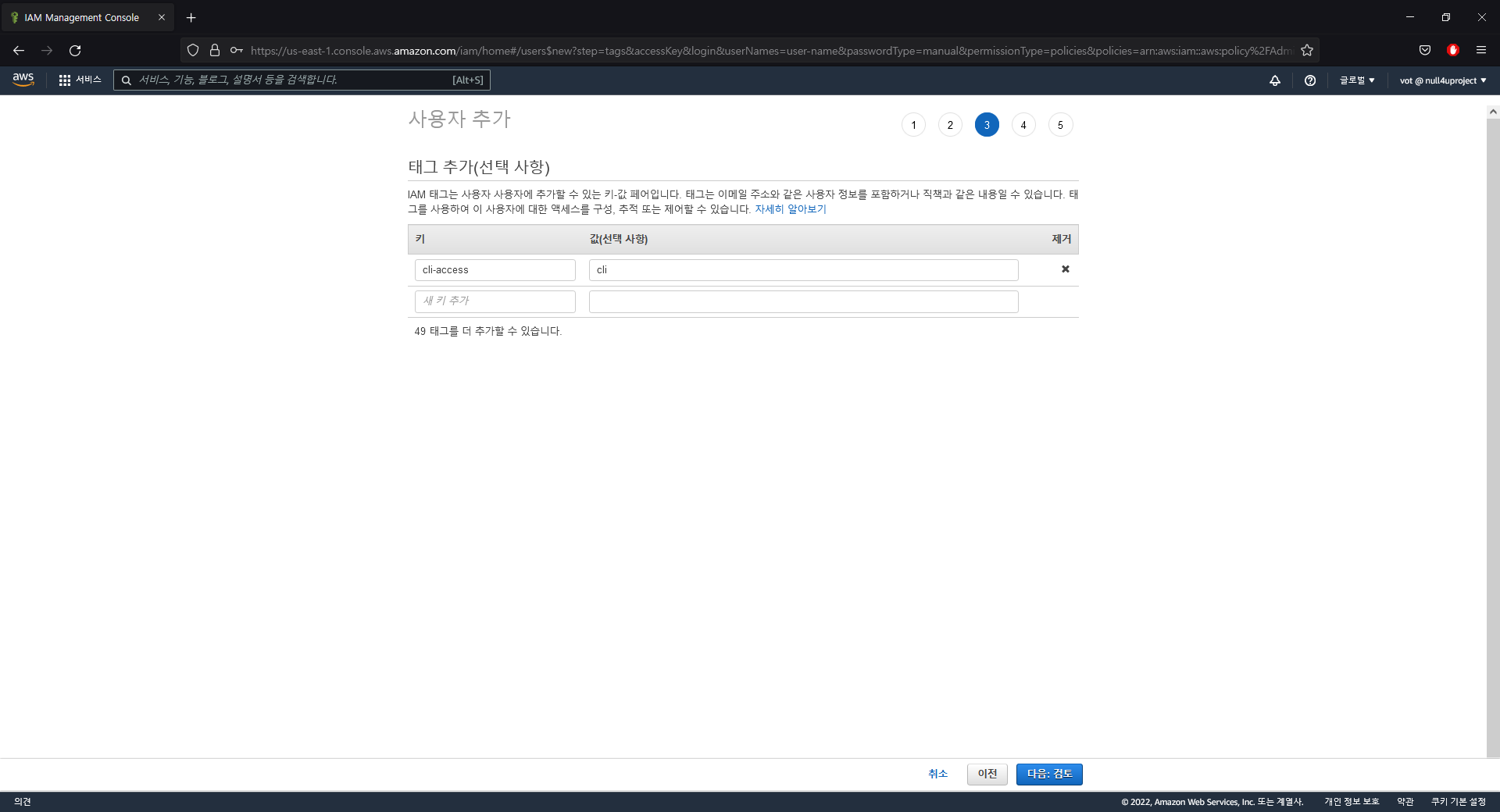Expand the vot @ null4uproject account menu
The width and height of the screenshot is (1500, 812).
coord(1443,80)
